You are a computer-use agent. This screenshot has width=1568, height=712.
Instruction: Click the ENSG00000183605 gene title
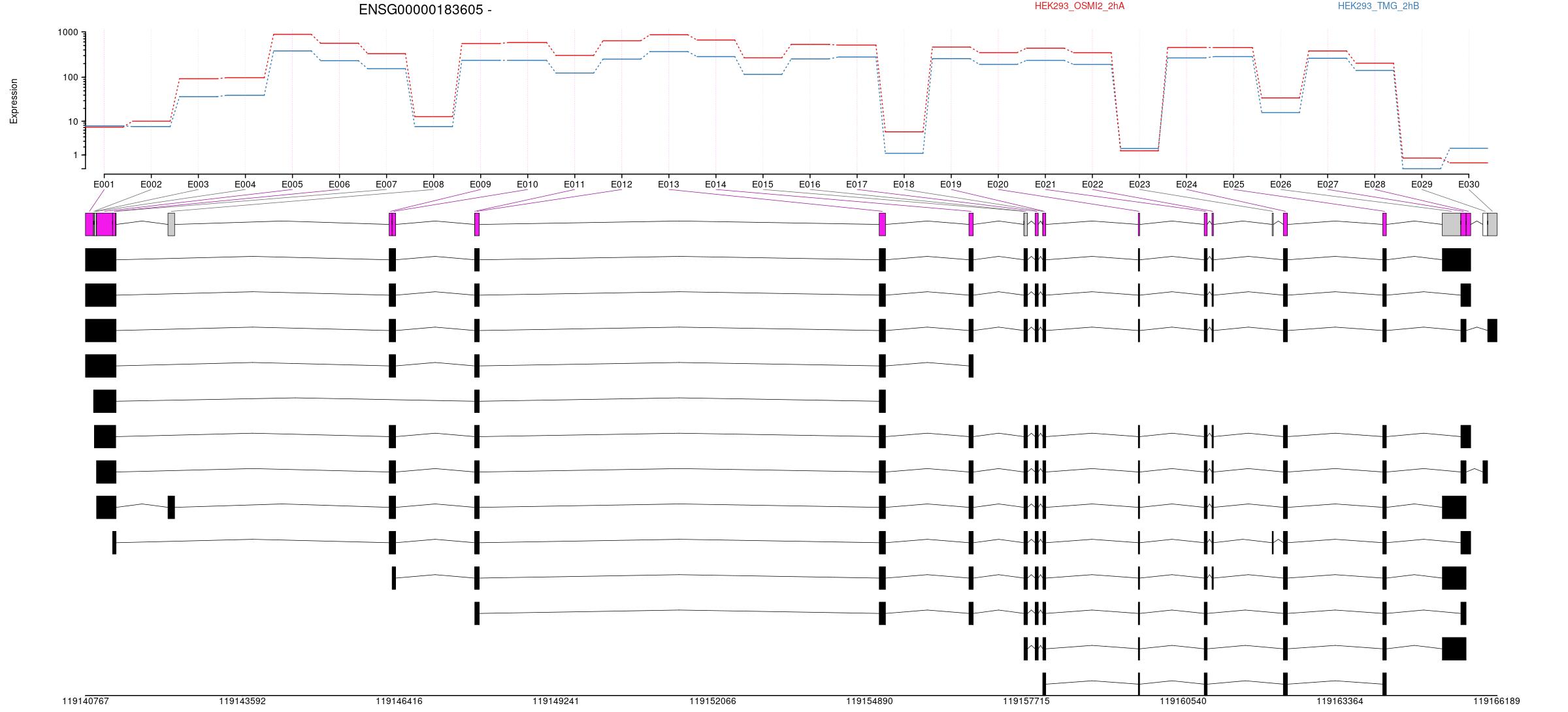click(x=425, y=10)
